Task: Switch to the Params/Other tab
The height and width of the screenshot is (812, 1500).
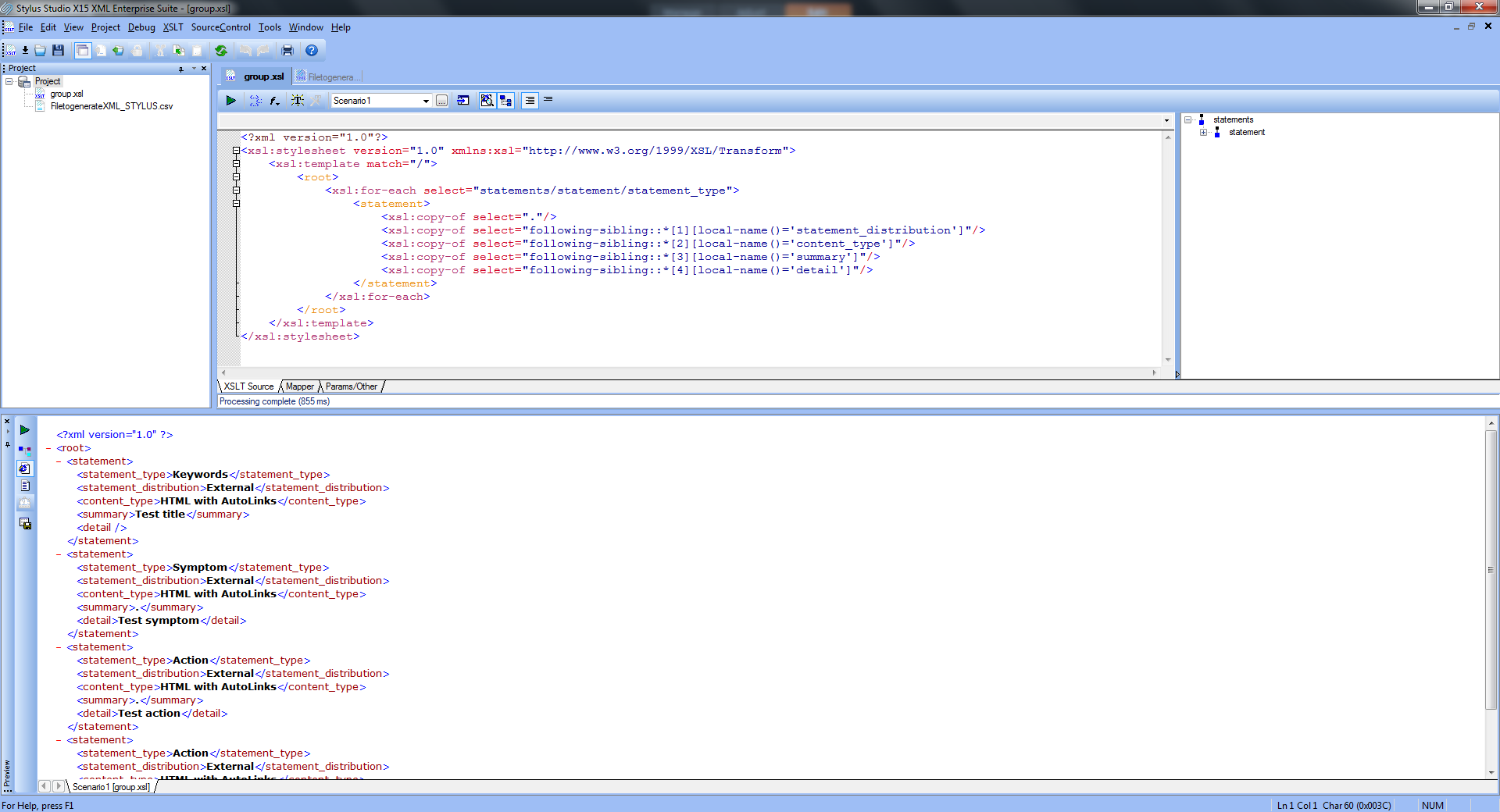Action: coord(351,386)
